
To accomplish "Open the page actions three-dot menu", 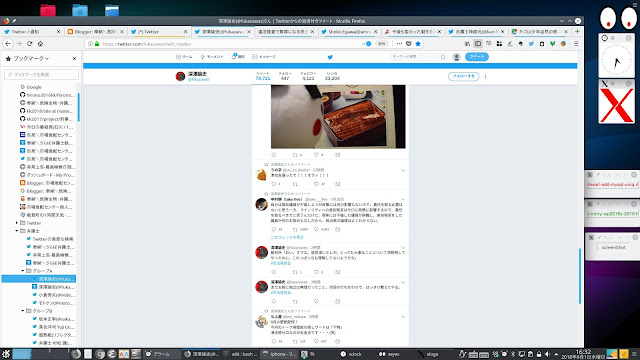I will (399, 44).
